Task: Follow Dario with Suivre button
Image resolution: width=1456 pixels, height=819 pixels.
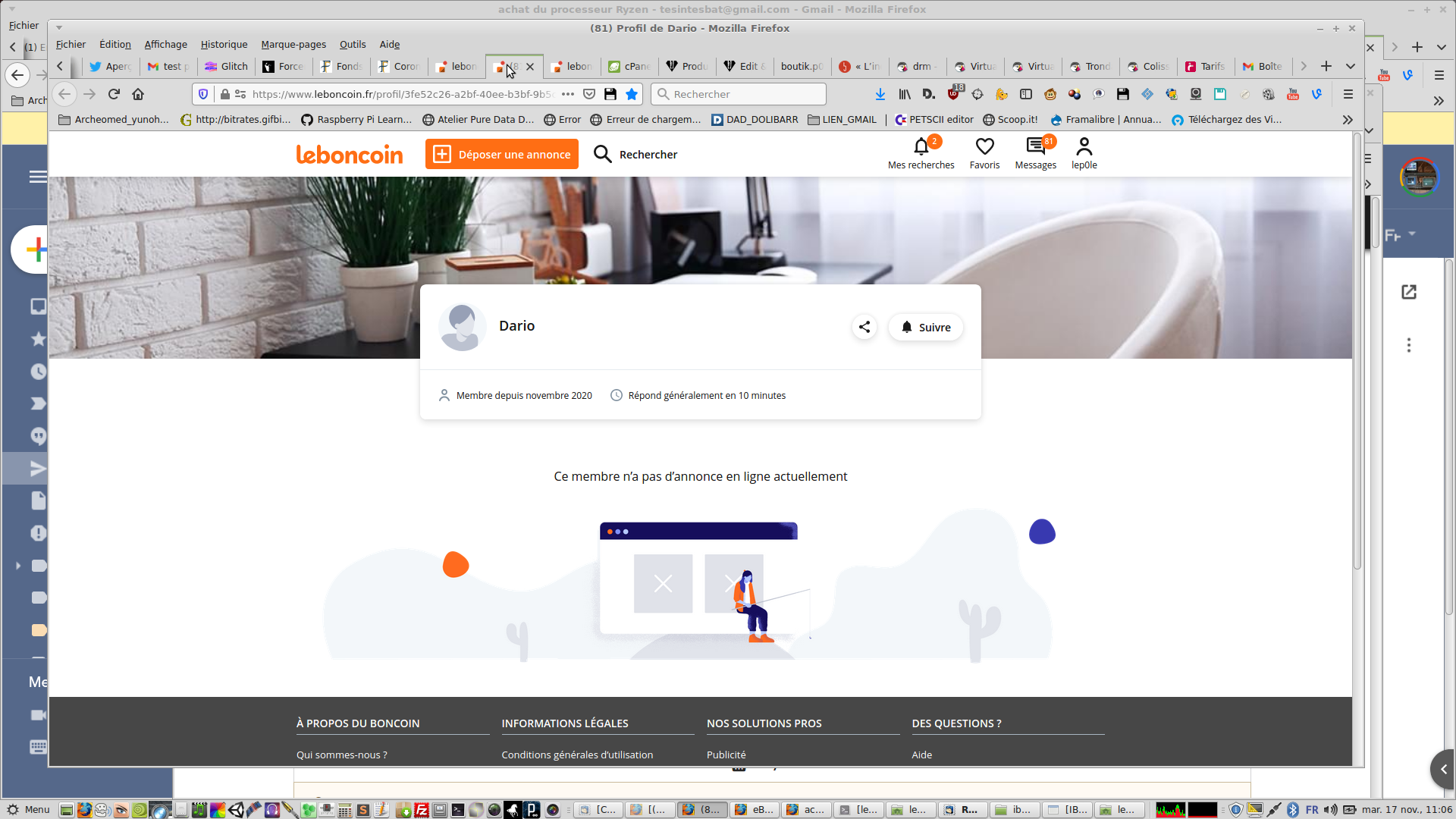Action: (925, 327)
